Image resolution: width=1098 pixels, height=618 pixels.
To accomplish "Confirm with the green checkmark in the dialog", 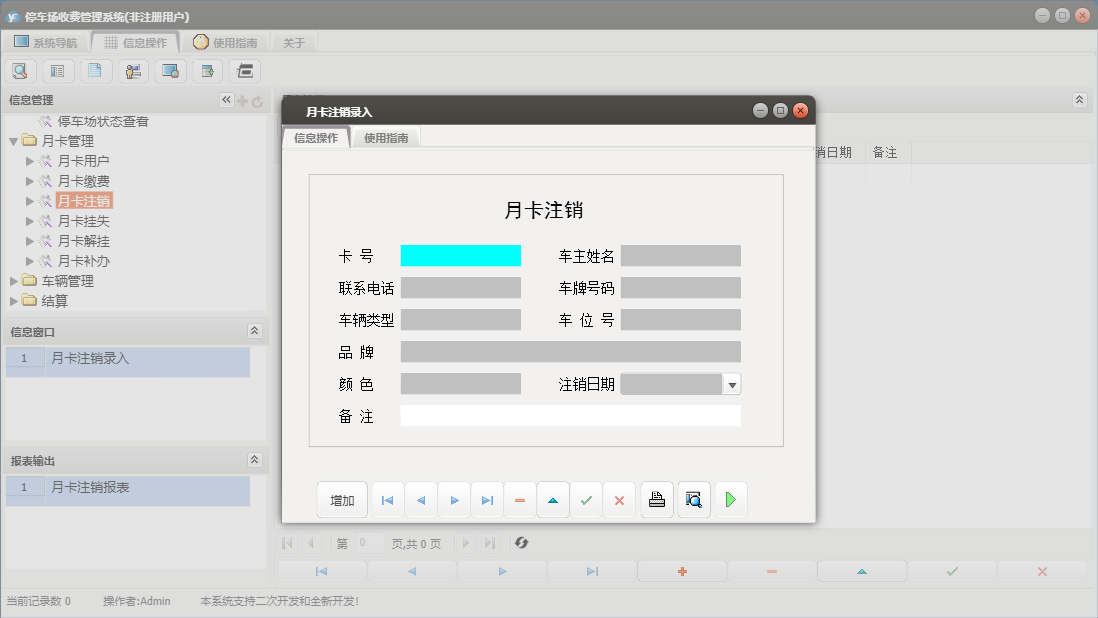I will pyautogui.click(x=587, y=499).
